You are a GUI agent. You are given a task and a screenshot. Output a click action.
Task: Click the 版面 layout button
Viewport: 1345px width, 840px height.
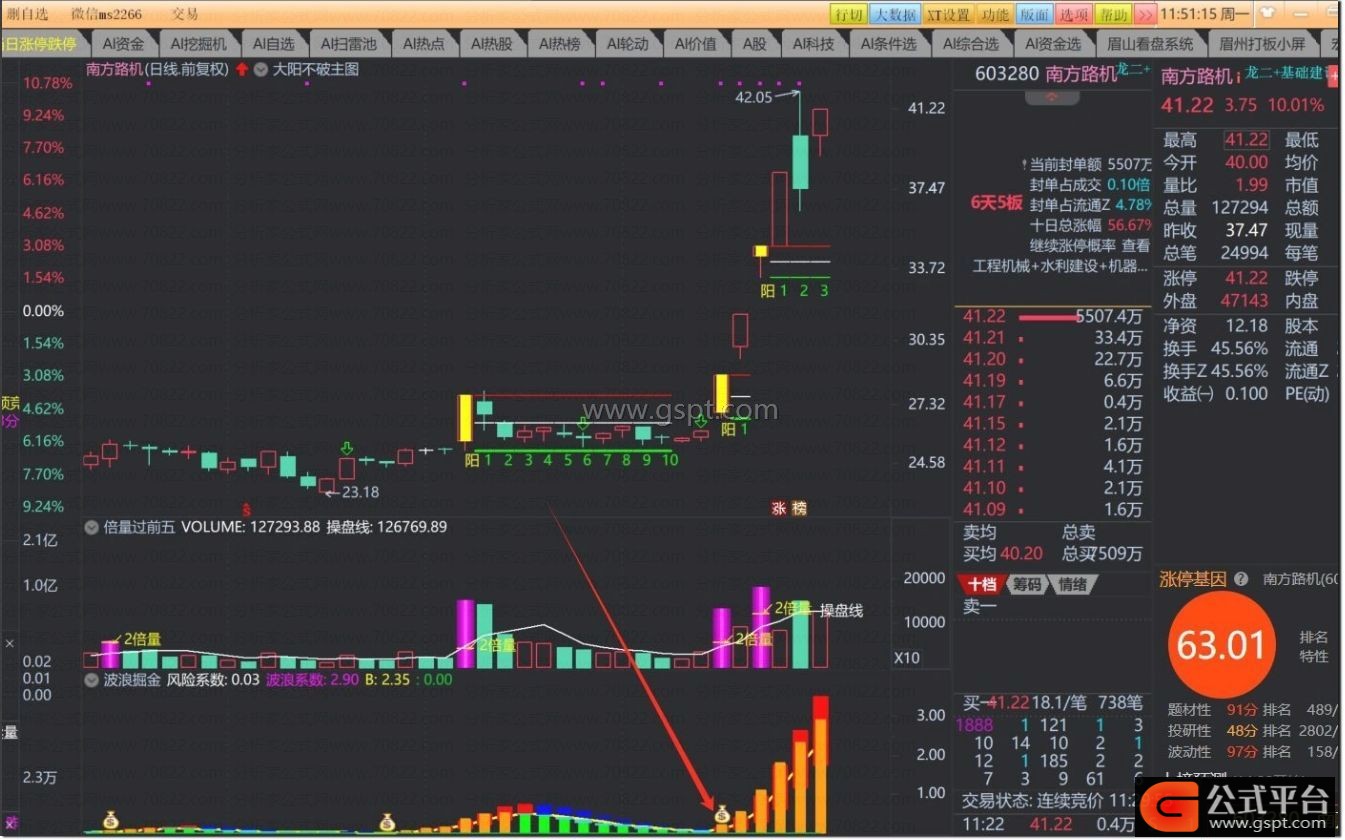click(x=1034, y=14)
